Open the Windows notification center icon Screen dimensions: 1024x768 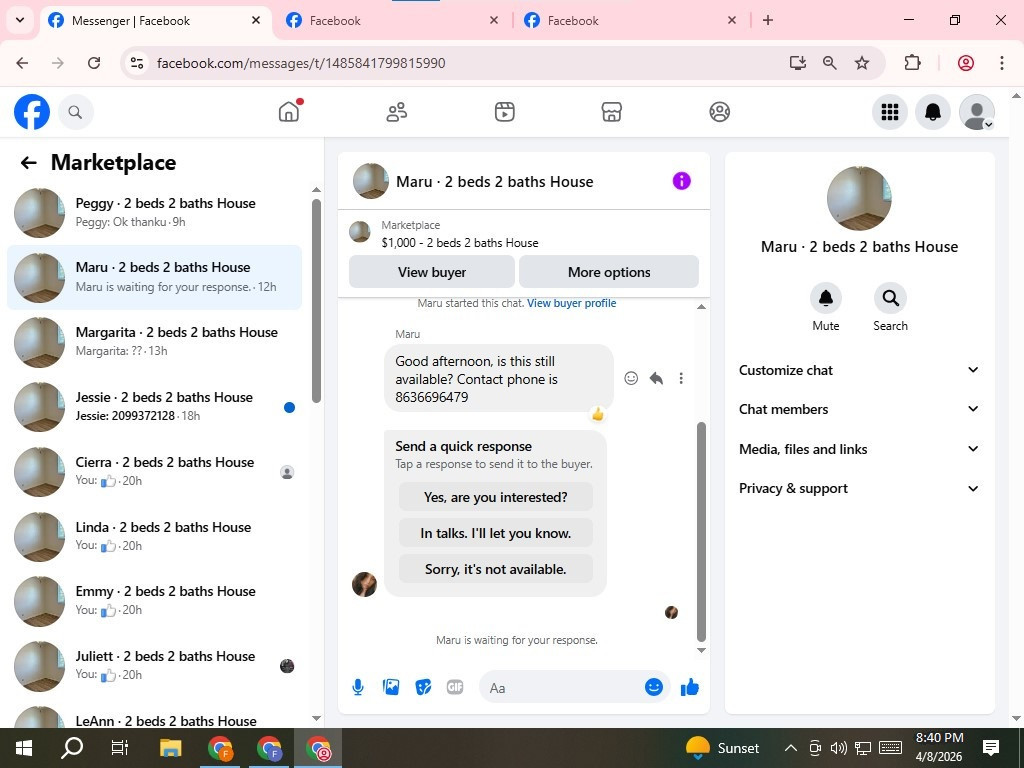991,748
